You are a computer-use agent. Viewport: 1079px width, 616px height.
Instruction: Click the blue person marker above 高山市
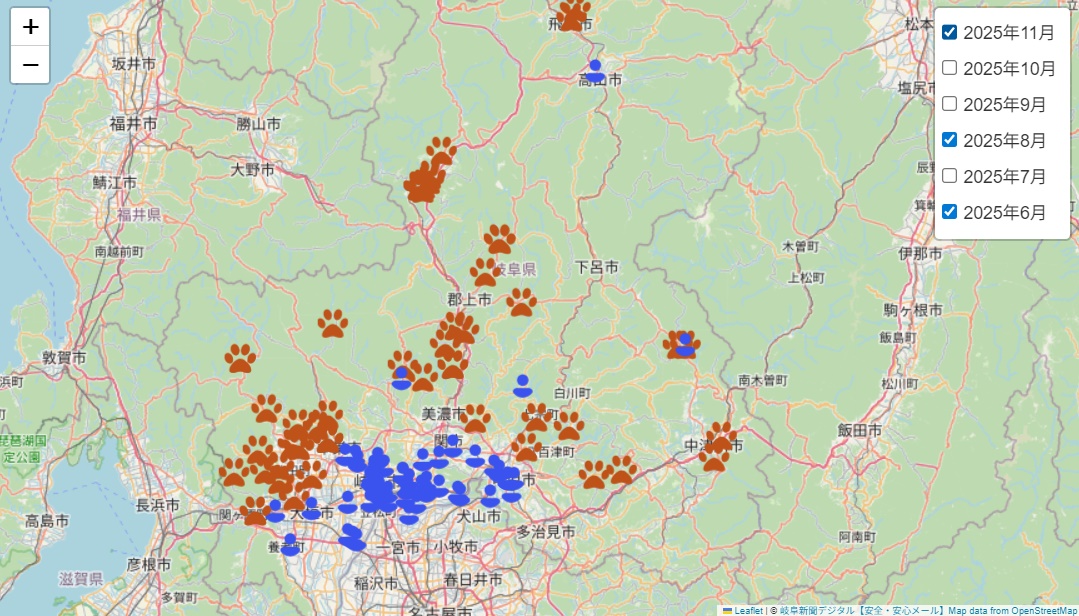click(x=595, y=71)
